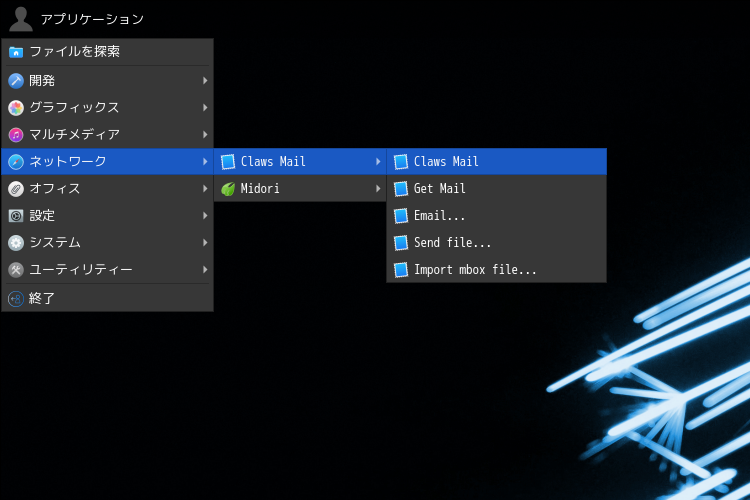The width and height of the screenshot is (750, 500).
Task: Launch Claws Mail from actions submenu
Action: coord(496,161)
